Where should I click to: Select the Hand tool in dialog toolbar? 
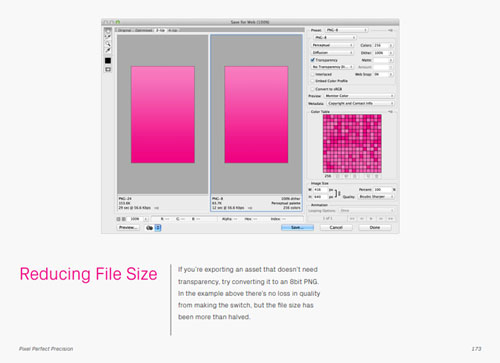point(108,30)
